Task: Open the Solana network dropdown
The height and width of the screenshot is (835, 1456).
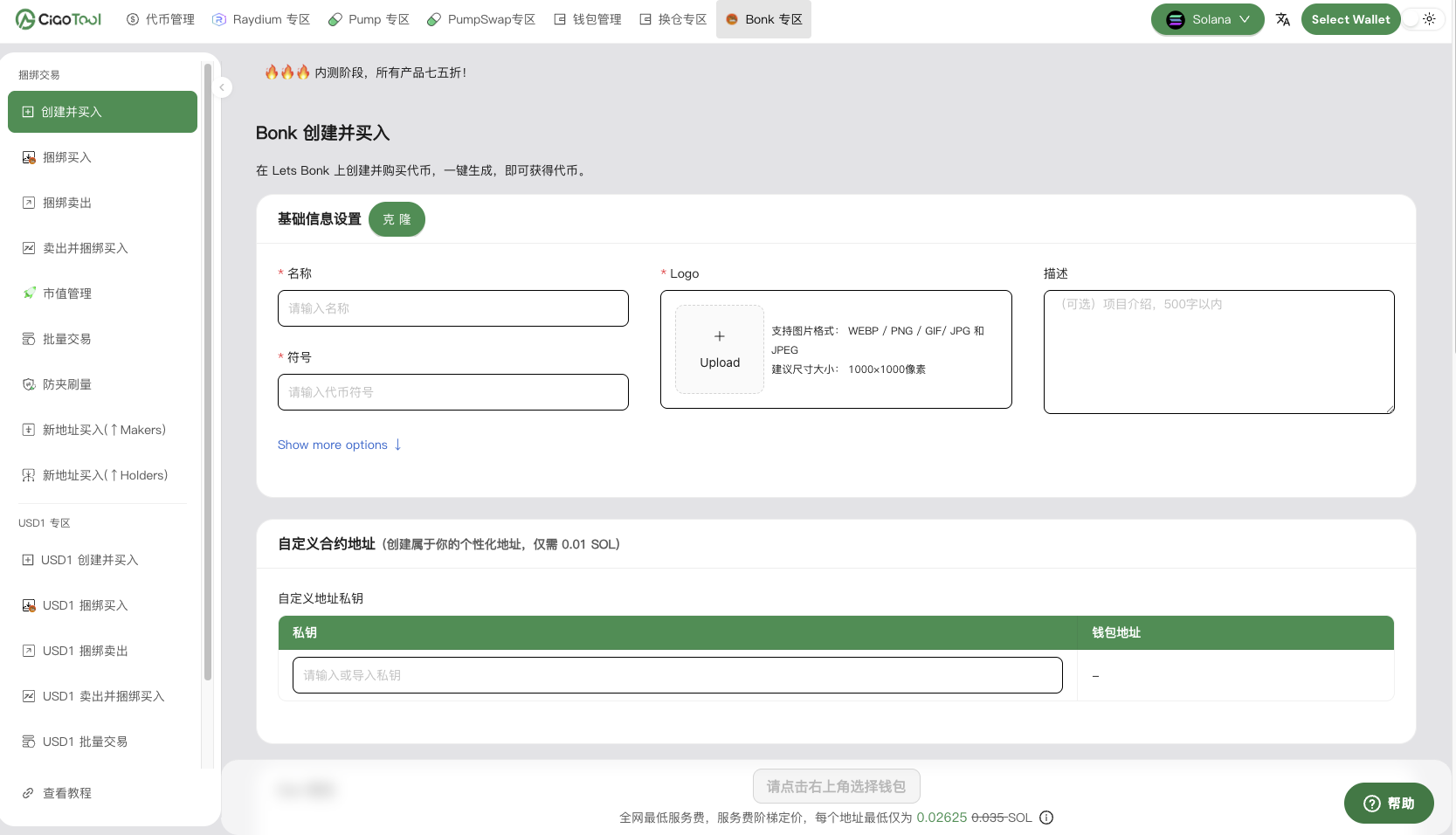Action: click(1207, 19)
